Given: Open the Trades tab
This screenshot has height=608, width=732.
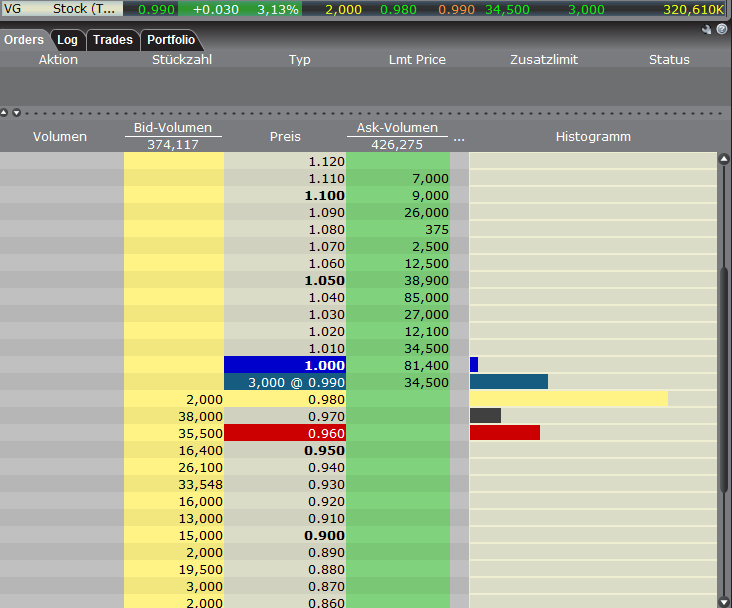Looking at the screenshot, I should (112, 40).
